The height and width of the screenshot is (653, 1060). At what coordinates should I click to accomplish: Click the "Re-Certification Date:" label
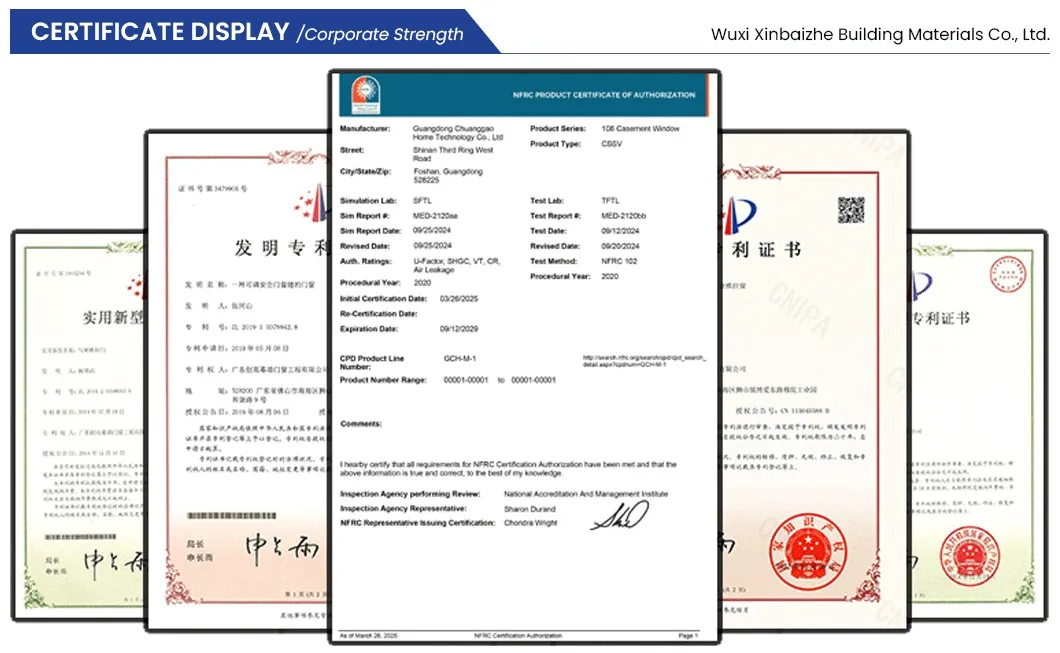pos(379,314)
